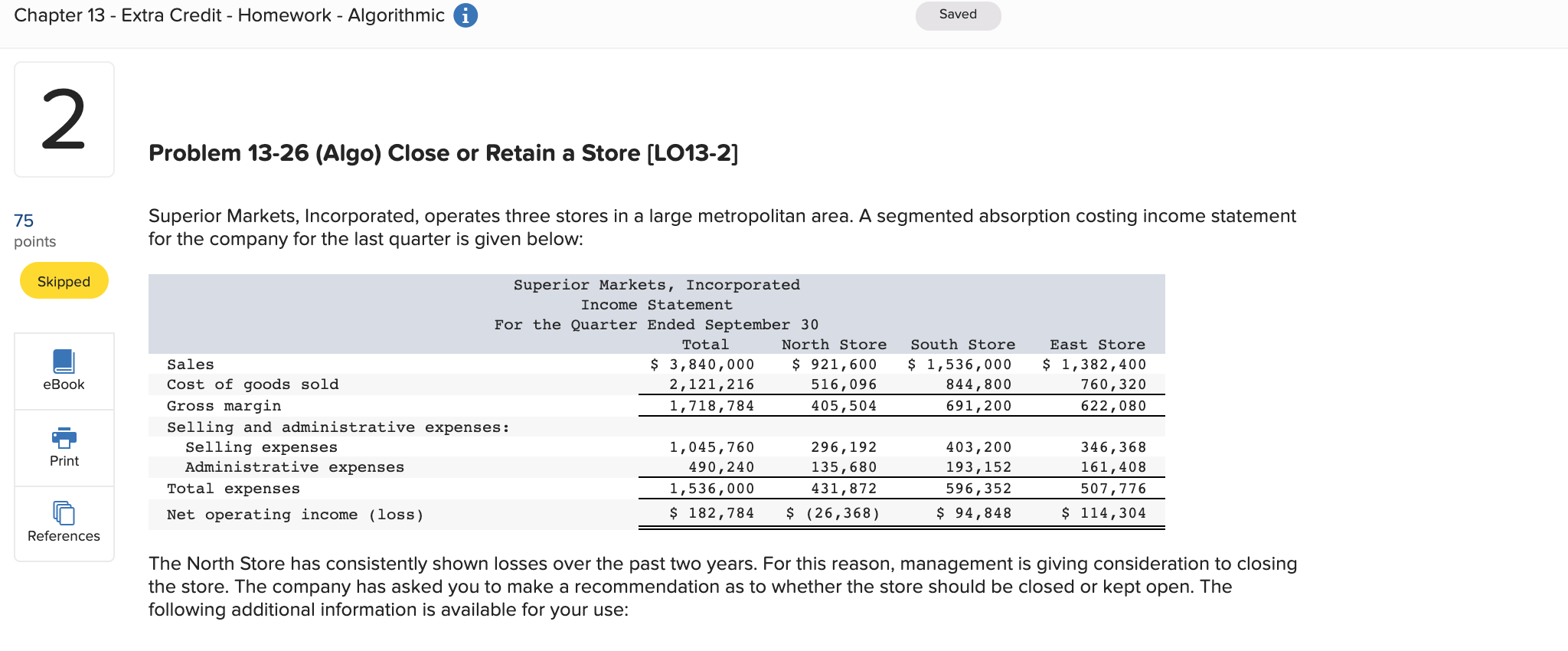Screen dimensions: 1568x651
Task: Click South Store gross margin 691,200
Action: coord(978,406)
